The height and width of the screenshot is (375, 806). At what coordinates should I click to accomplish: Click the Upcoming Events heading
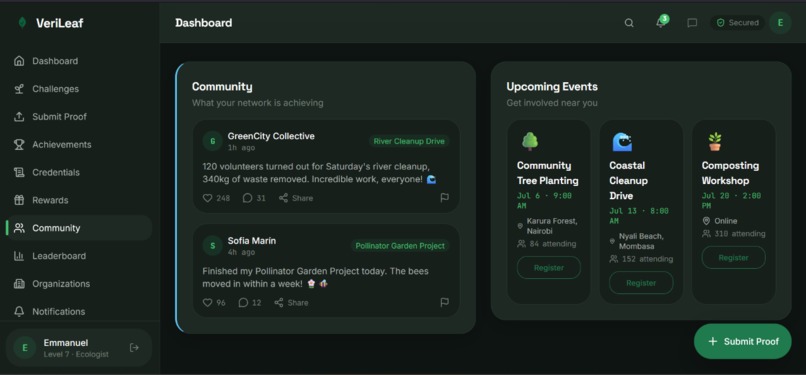(552, 87)
